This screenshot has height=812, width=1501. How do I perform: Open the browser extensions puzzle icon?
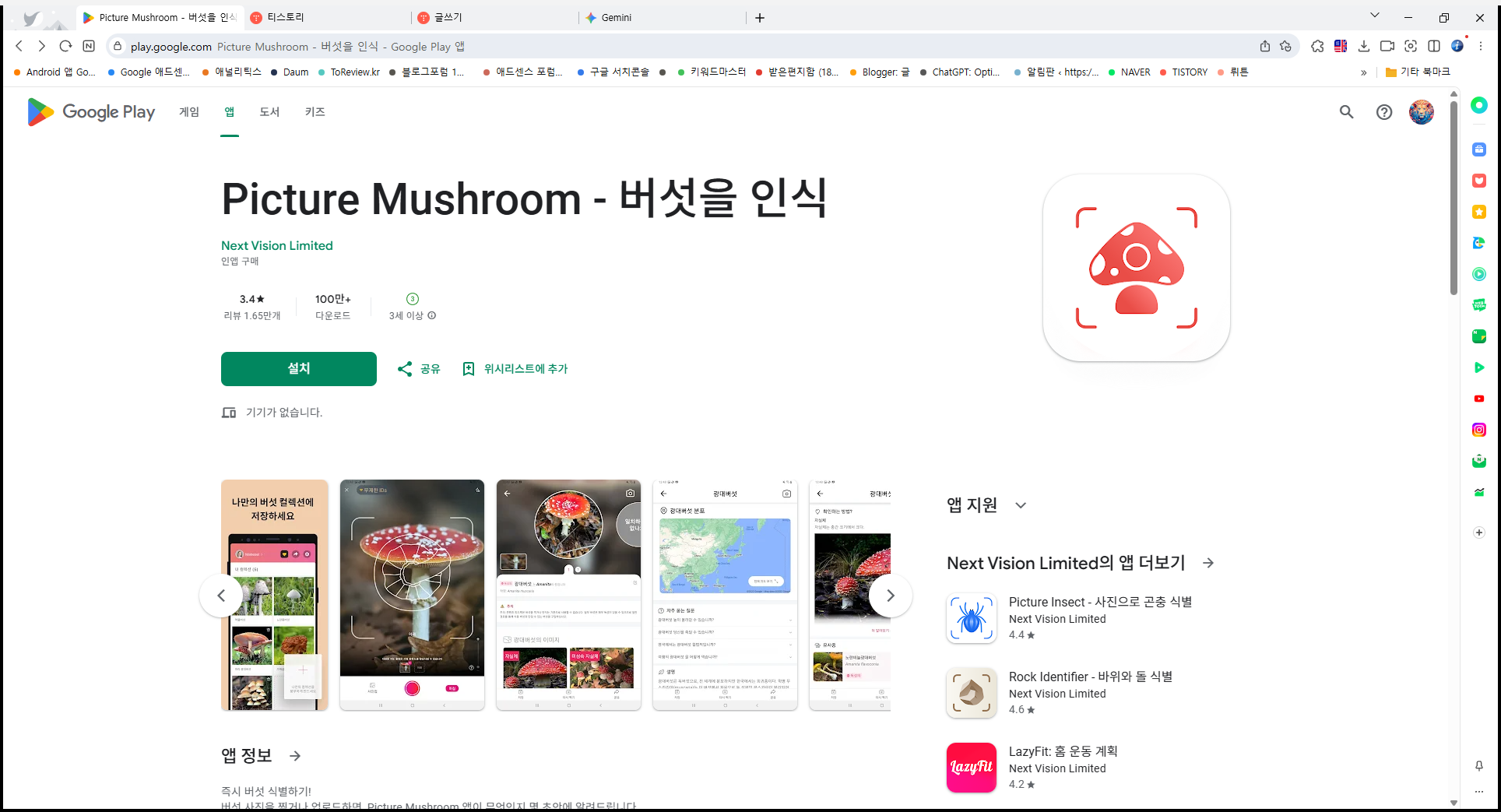[1317, 46]
